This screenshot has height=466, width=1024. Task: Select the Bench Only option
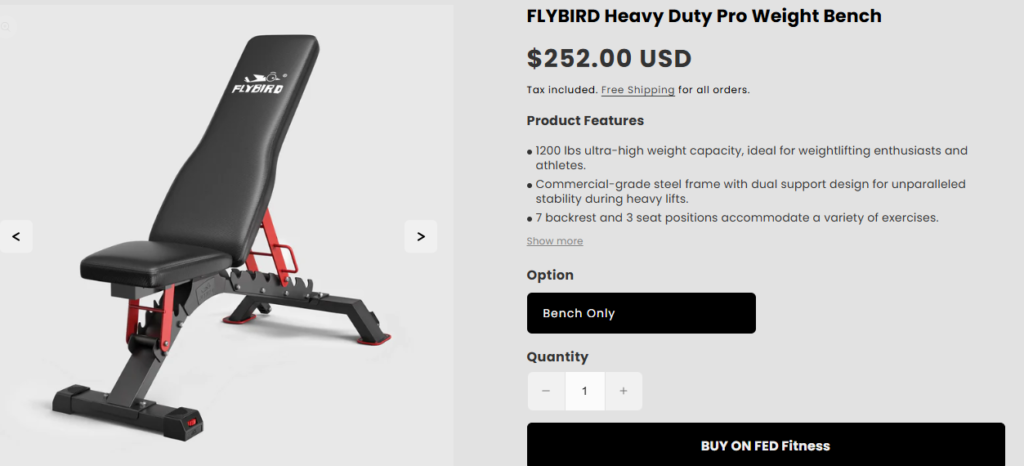click(x=641, y=313)
